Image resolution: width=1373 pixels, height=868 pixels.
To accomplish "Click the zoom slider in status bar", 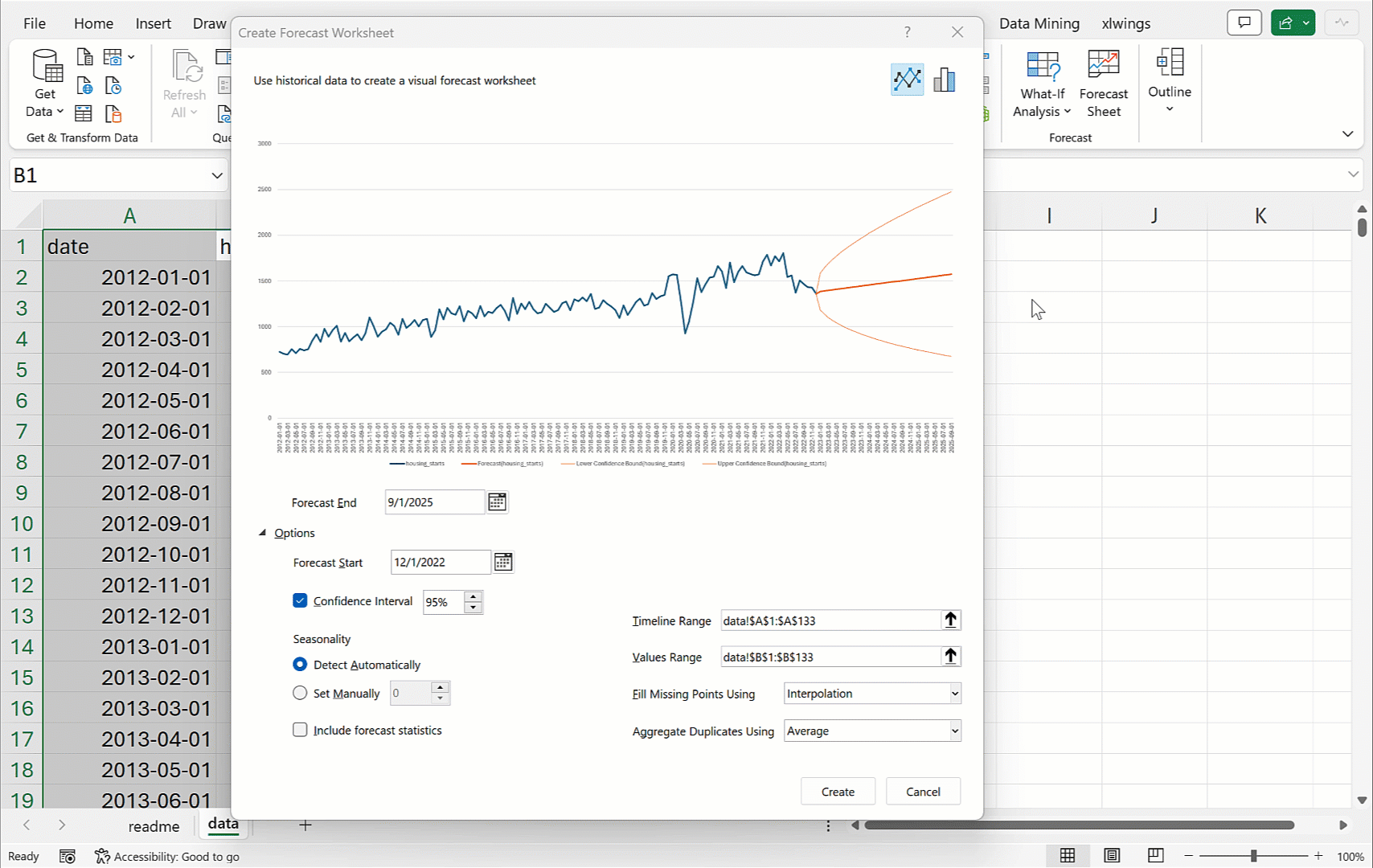I will [1253, 856].
